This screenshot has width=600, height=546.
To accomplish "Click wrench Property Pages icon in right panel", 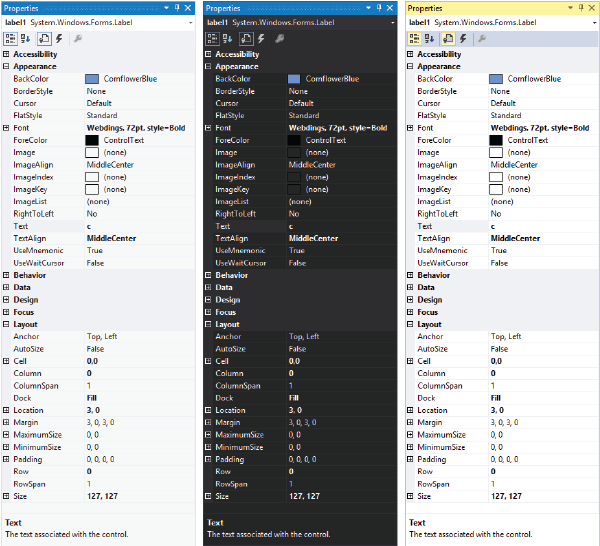I will click(x=482, y=39).
